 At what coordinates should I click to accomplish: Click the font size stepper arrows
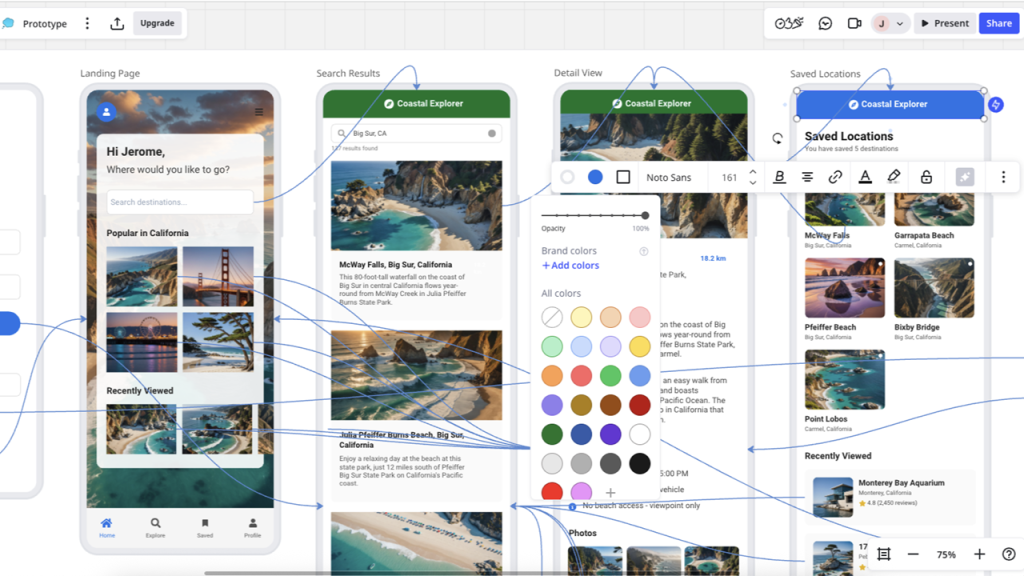pyautogui.click(x=753, y=177)
